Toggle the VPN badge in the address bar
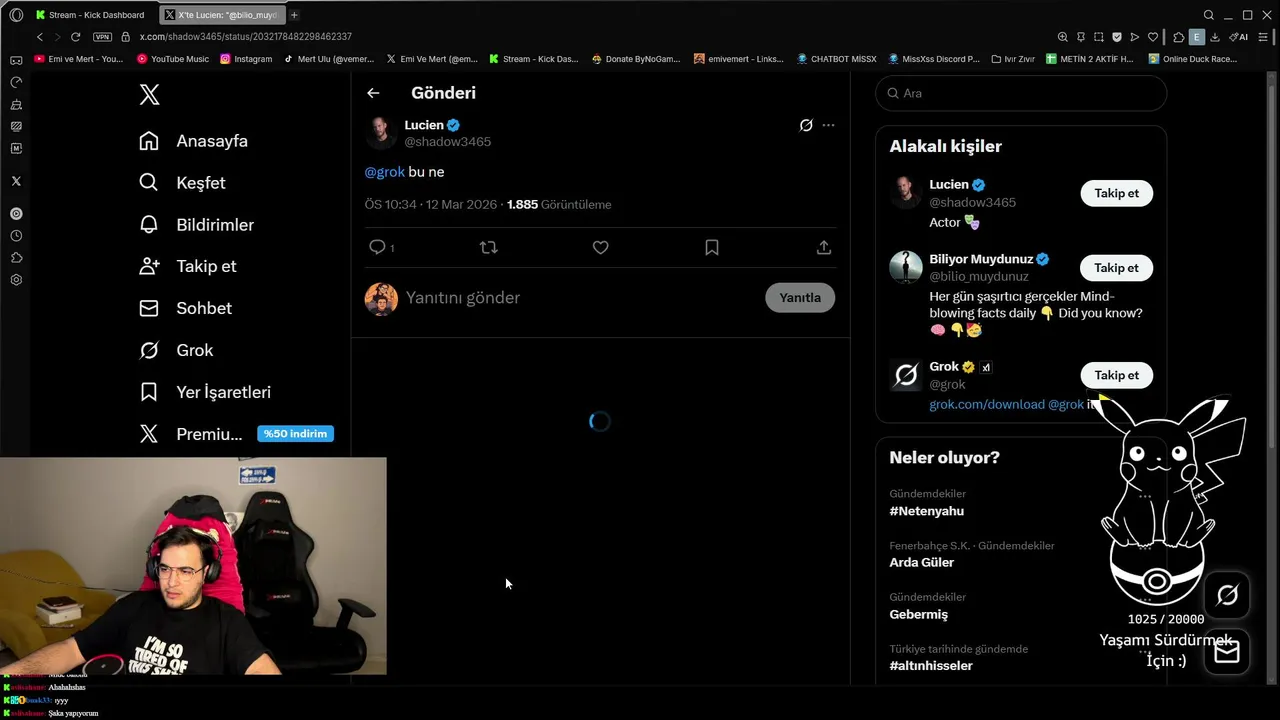This screenshot has height=720, width=1280. pos(102,37)
